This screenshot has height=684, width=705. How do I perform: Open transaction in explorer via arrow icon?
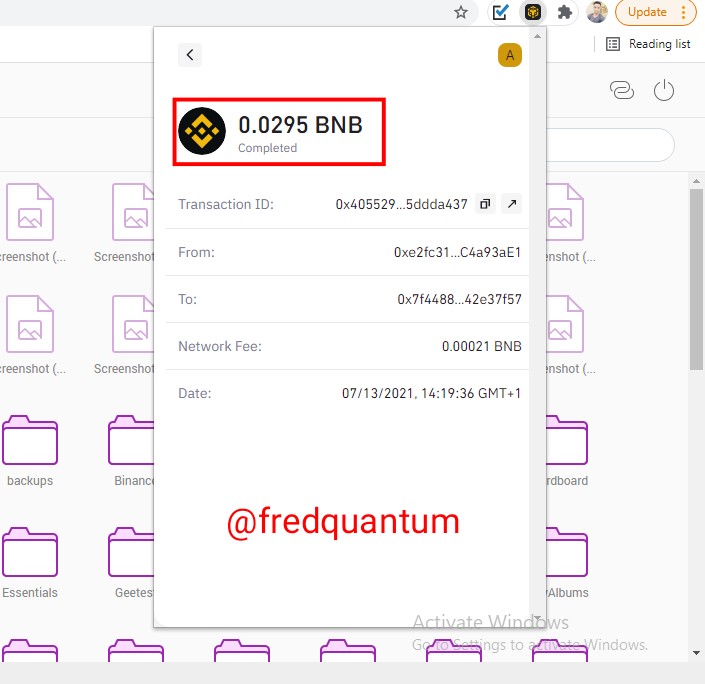tap(512, 204)
